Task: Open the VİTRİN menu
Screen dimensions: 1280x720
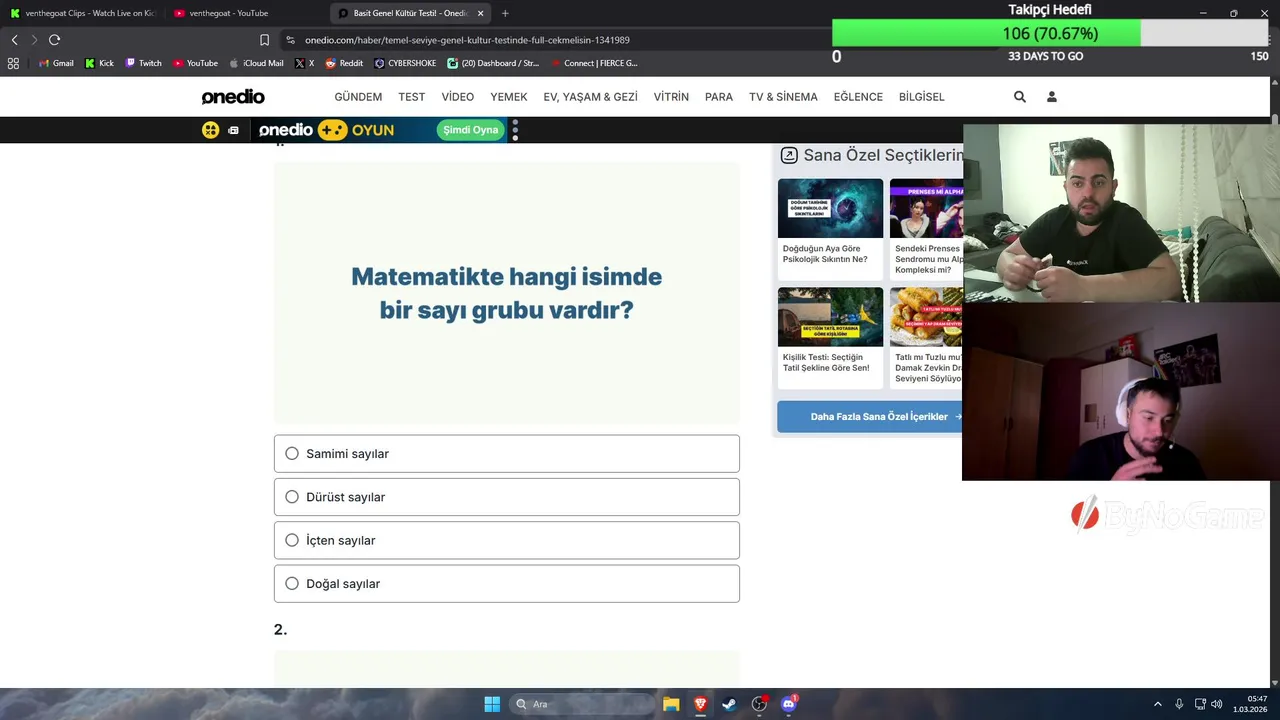Action: pos(671,97)
